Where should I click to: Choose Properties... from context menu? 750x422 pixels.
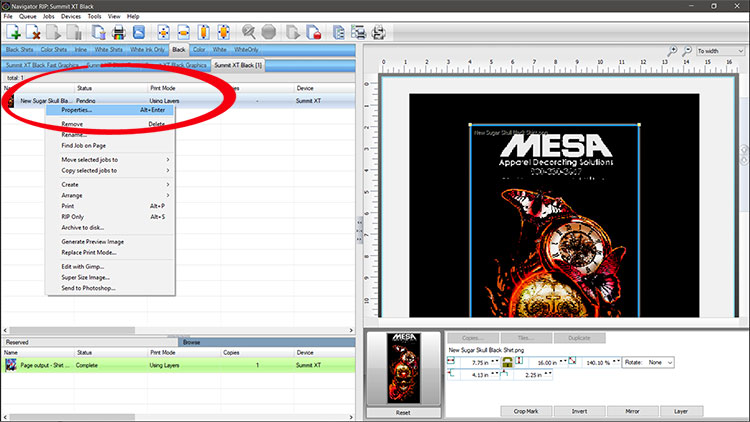110,110
